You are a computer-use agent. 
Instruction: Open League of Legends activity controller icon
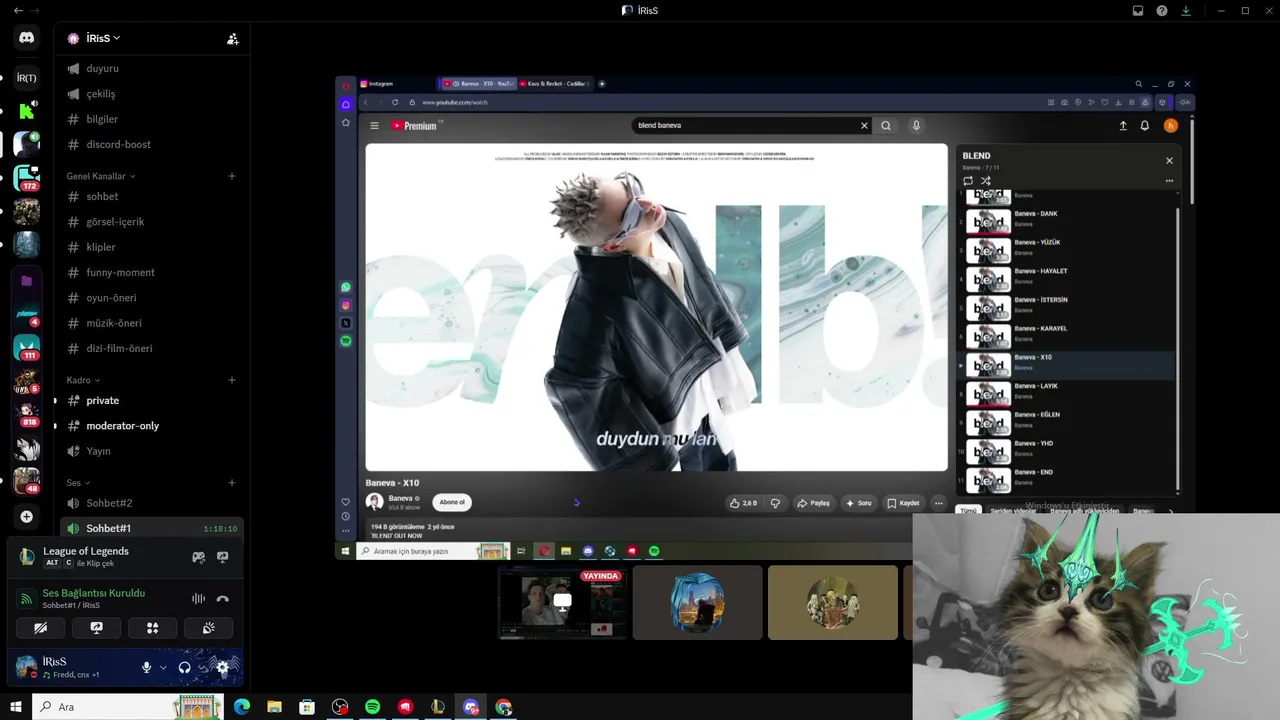click(199, 557)
